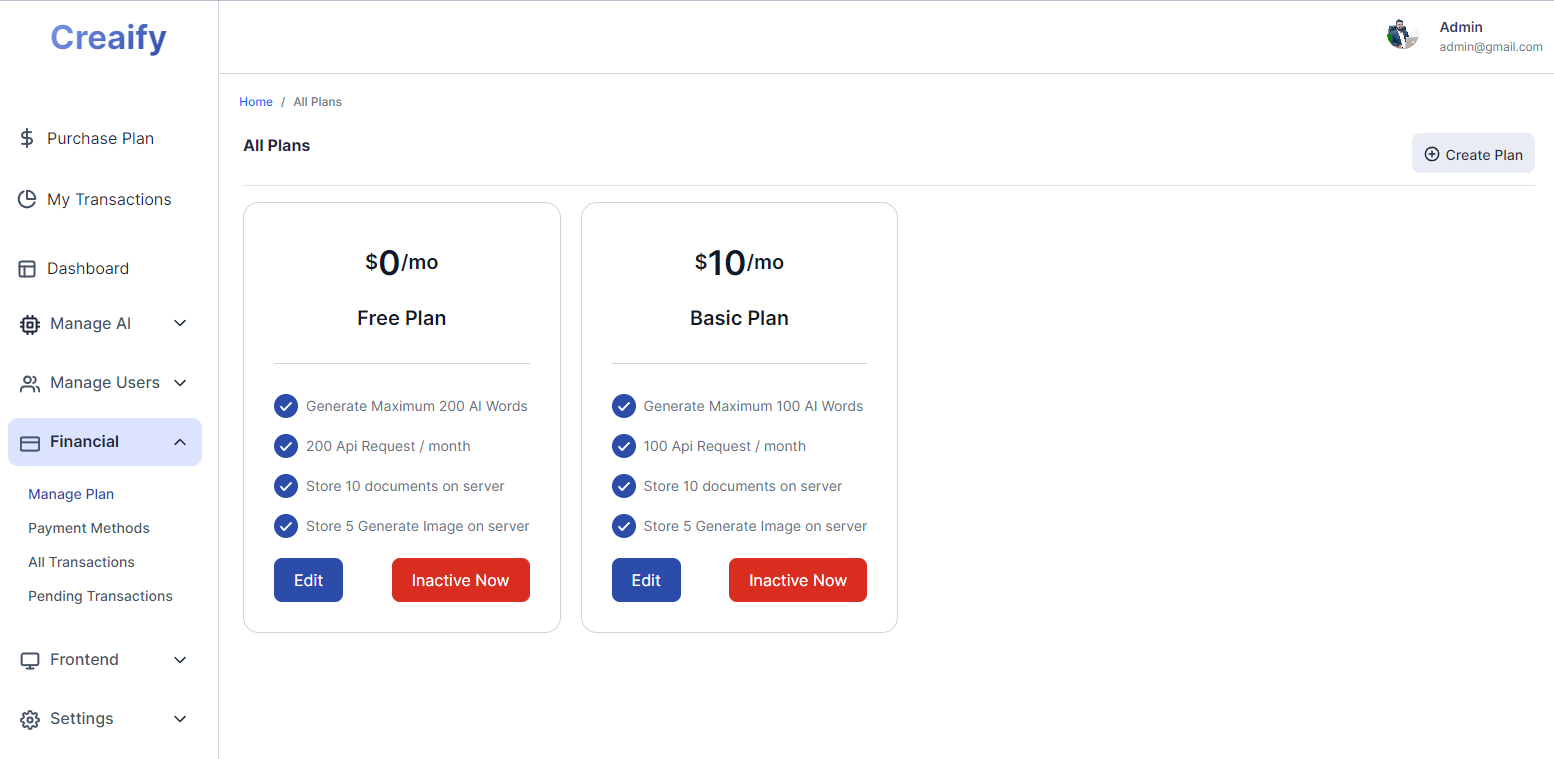
Task: Click the Manage Users people icon
Action: pos(30,383)
